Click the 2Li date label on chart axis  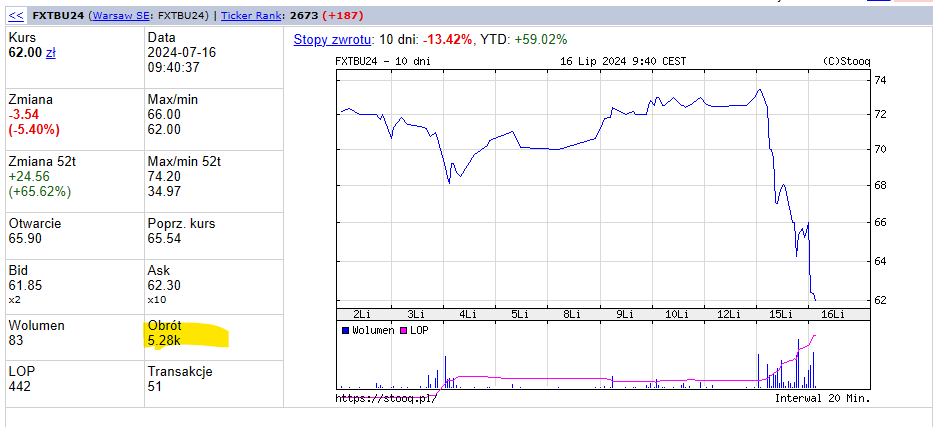(x=363, y=315)
